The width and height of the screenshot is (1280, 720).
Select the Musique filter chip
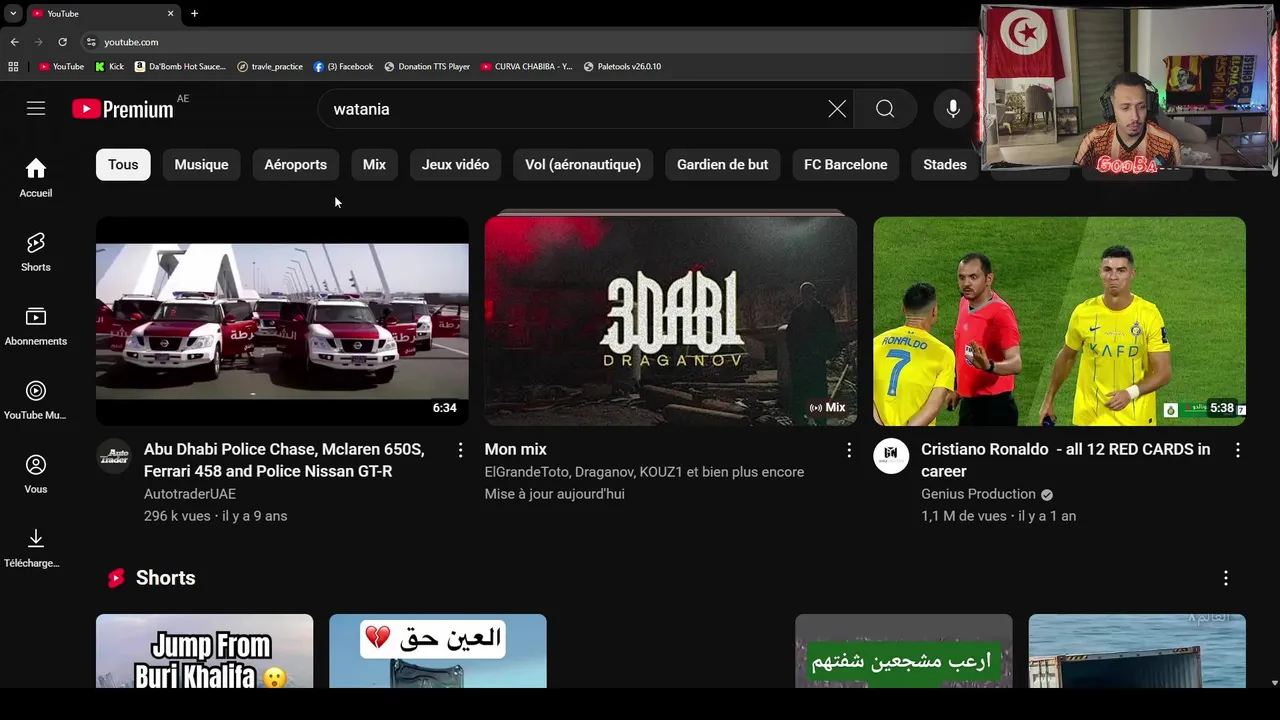coord(201,165)
